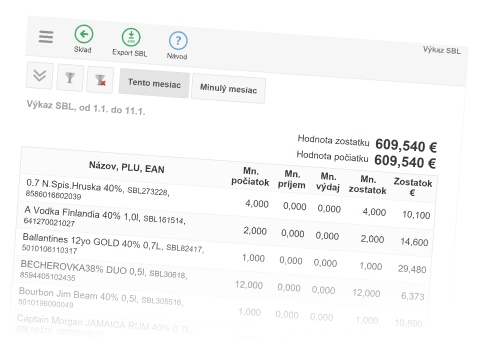Screen dimensions: 480x360
Task: Expand the double-chevron collapse button
Action: [40, 75]
